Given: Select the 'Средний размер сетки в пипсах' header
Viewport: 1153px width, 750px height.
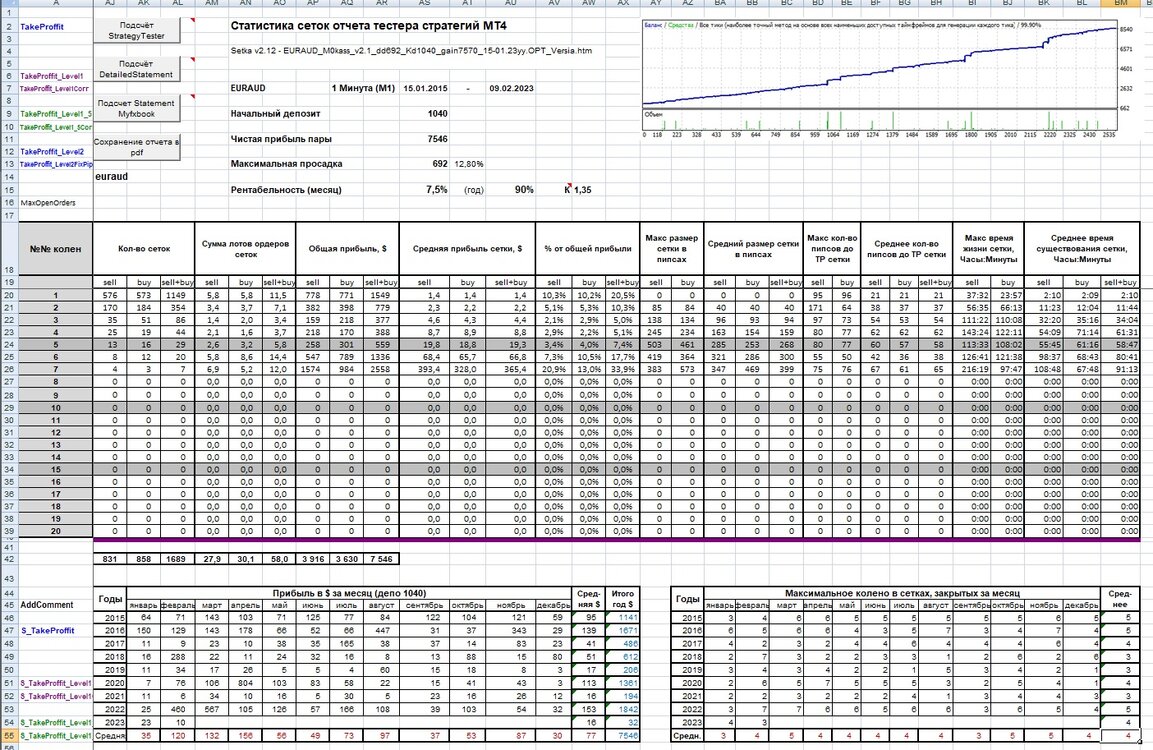Looking at the screenshot, I should tap(753, 249).
